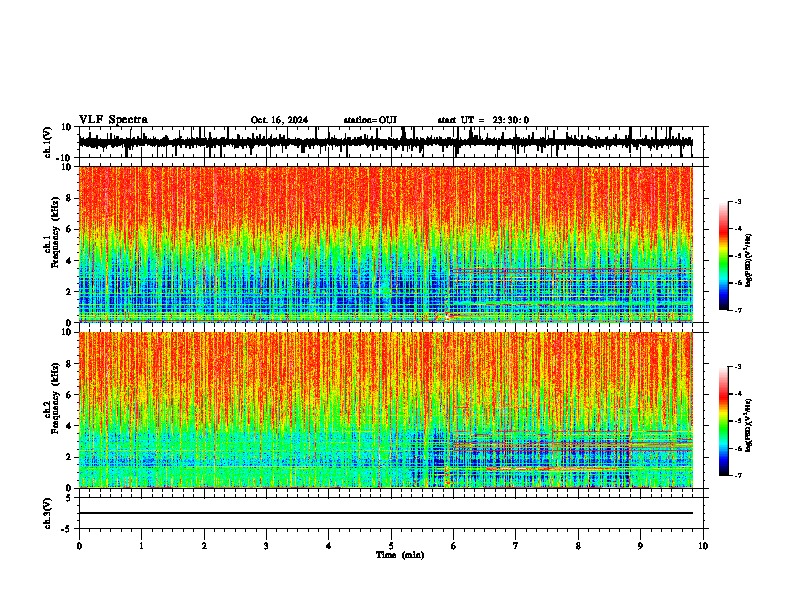This screenshot has width=792, height=612.
Task: Click the ch.3(V) axis label
Action: tap(48, 514)
